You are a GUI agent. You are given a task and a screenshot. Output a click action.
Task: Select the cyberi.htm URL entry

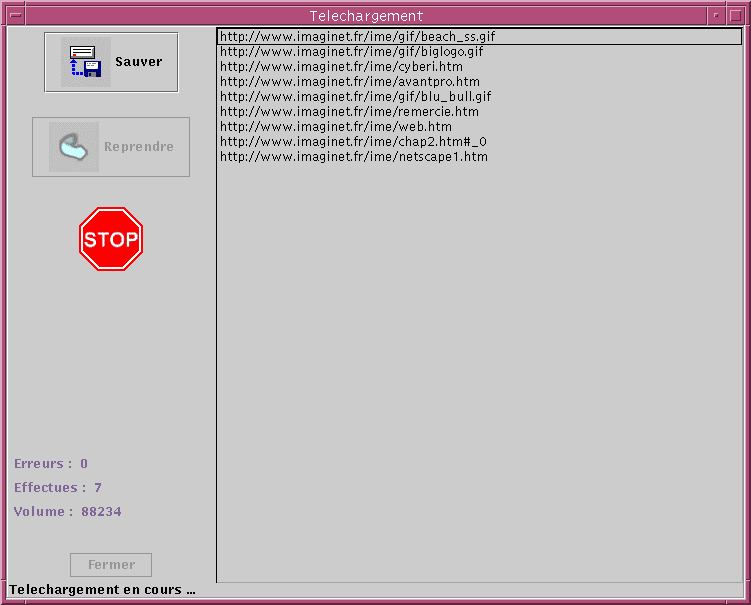341,67
